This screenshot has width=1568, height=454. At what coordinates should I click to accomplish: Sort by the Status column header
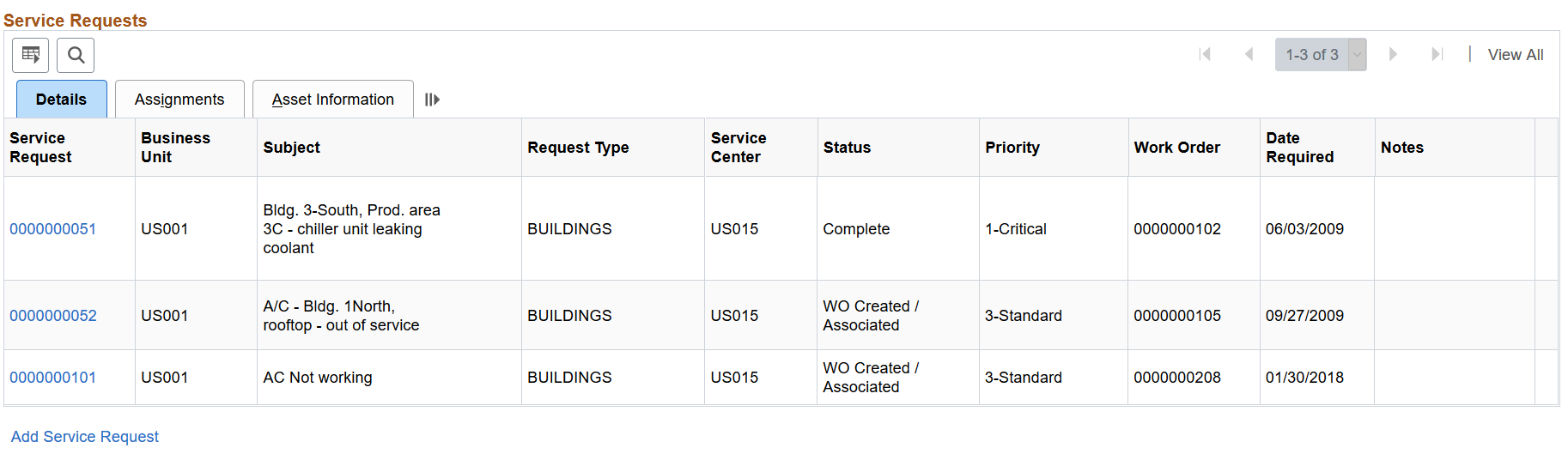pos(847,148)
